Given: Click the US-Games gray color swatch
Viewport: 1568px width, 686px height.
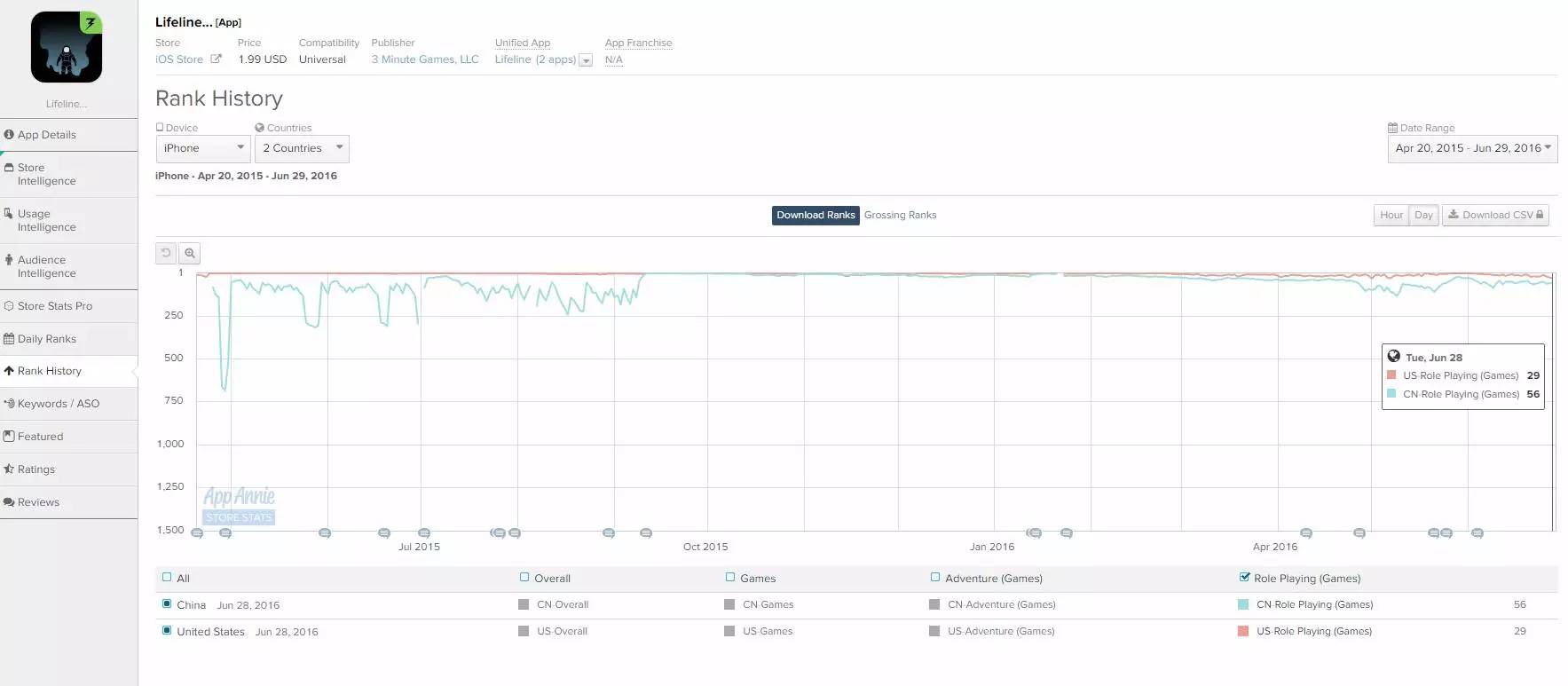Looking at the screenshot, I should pos(729,631).
